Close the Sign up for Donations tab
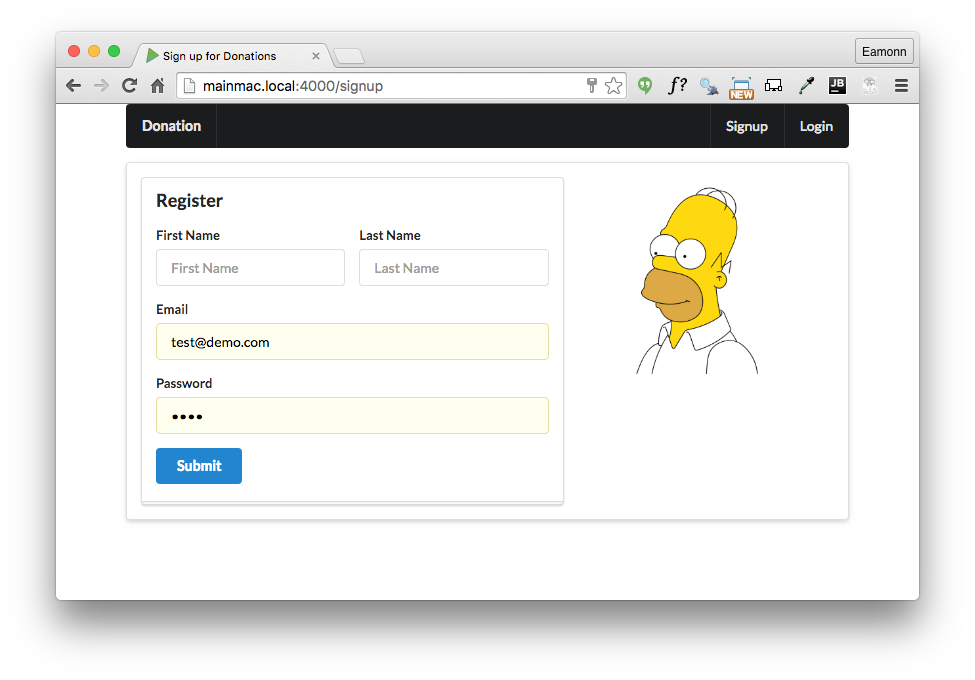Viewport: 975px width, 680px height. (316, 56)
